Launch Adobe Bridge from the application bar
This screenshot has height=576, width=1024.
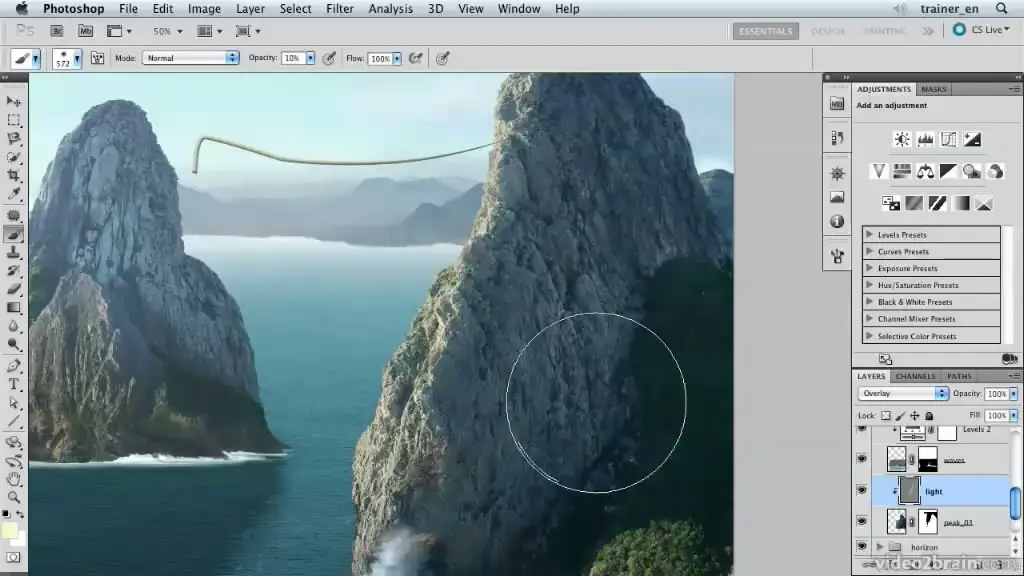57,31
